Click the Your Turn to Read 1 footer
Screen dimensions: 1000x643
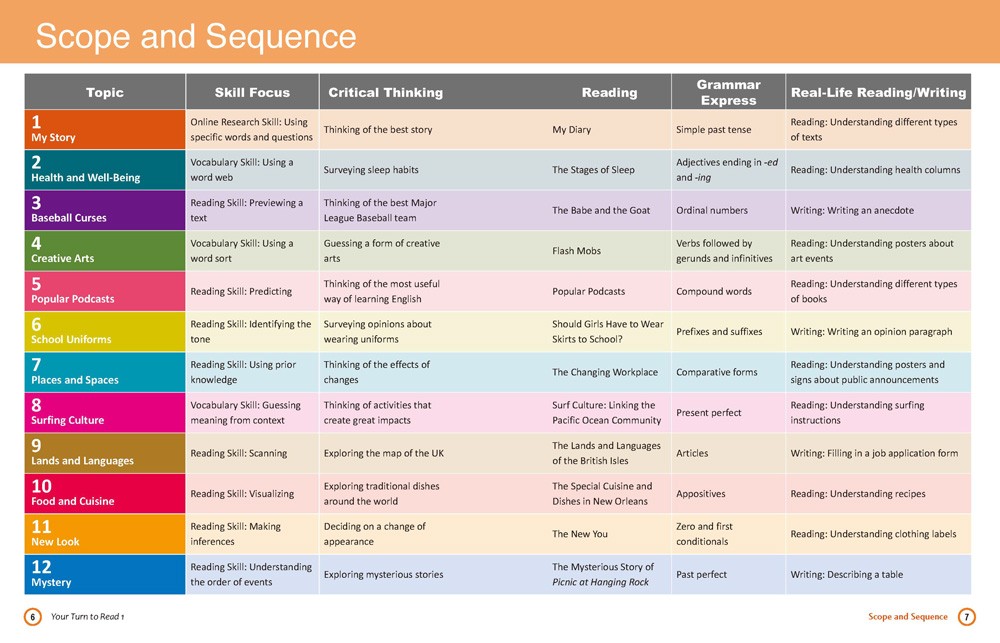(x=87, y=618)
